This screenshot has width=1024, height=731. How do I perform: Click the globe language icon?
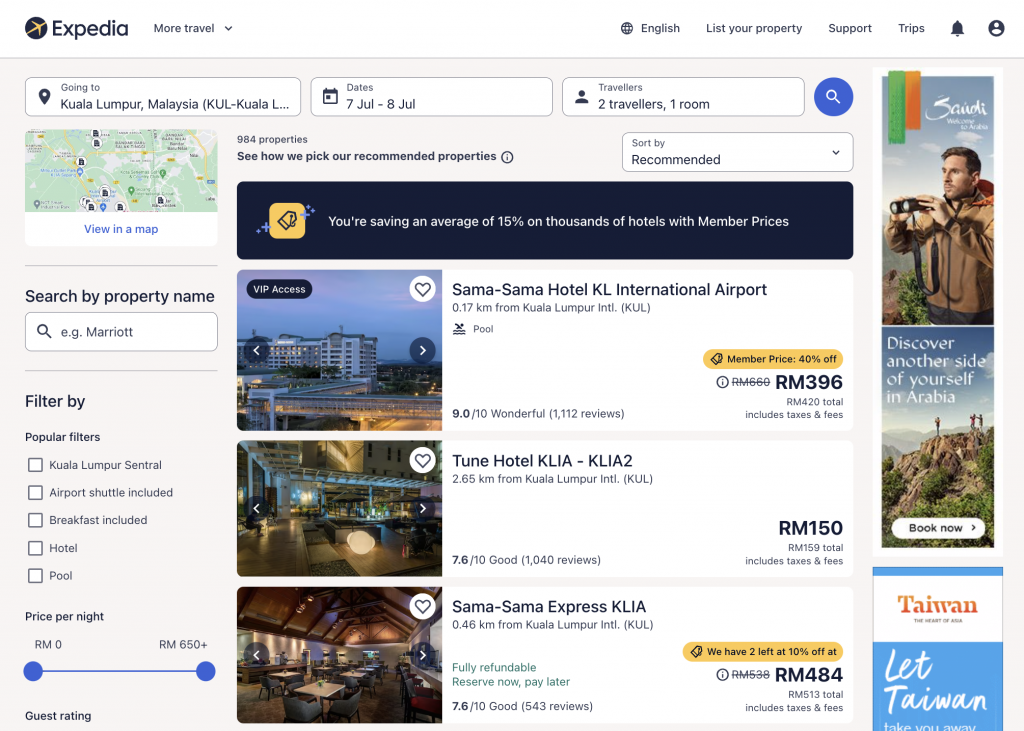(x=627, y=28)
